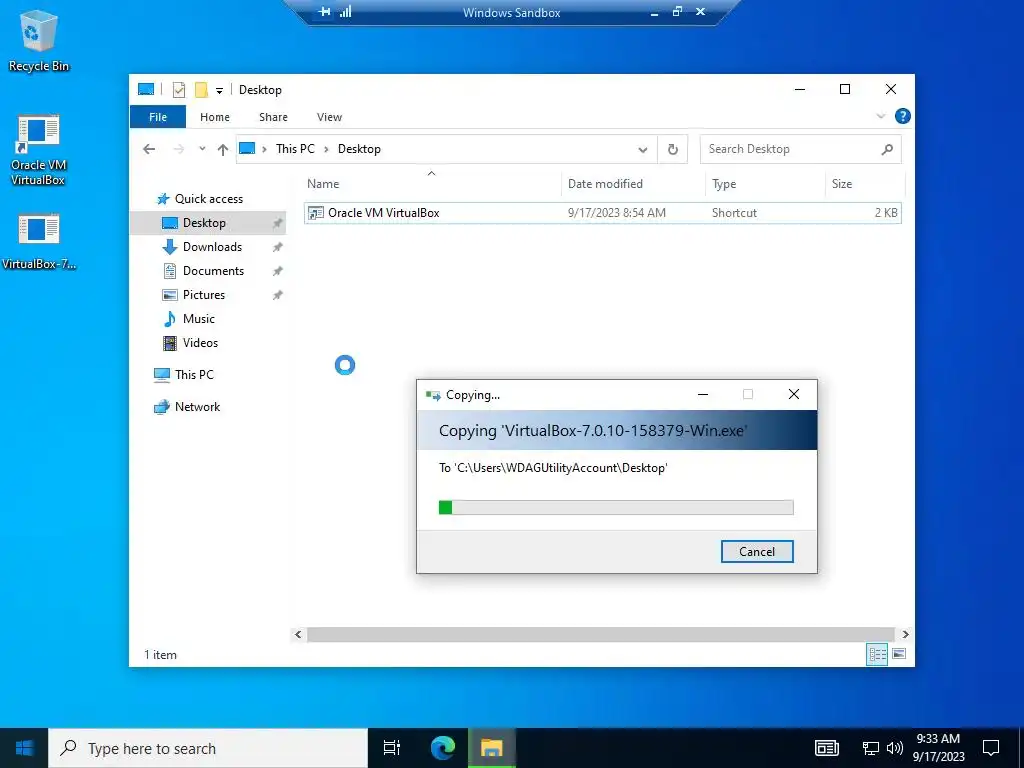This screenshot has width=1024, height=768.
Task: Open Downloads in the navigation pane
Action: coord(212,247)
